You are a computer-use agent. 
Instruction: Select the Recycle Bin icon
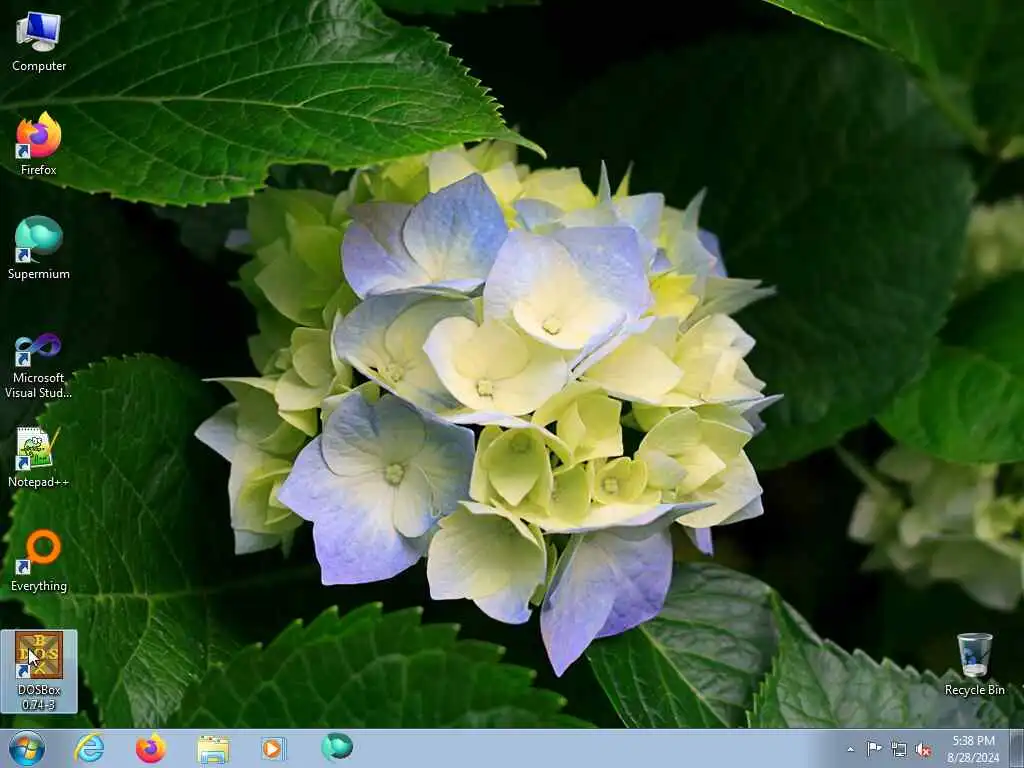pyautogui.click(x=974, y=665)
